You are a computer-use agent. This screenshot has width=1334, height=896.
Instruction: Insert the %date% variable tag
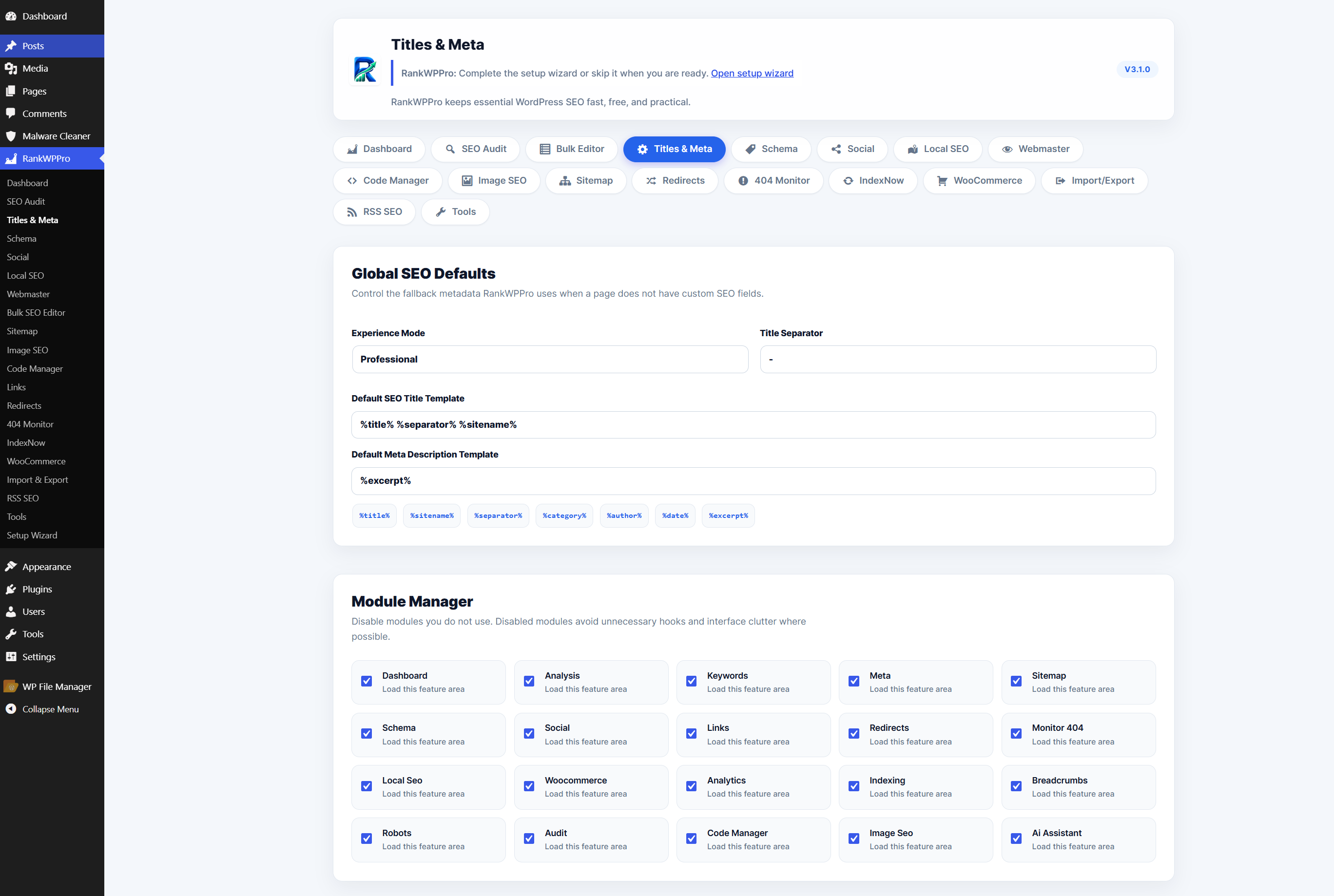click(675, 515)
